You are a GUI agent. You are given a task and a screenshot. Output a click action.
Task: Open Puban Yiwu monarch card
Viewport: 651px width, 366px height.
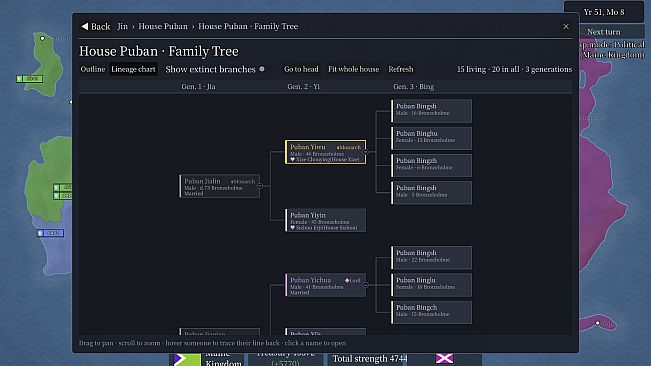[326, 152]
